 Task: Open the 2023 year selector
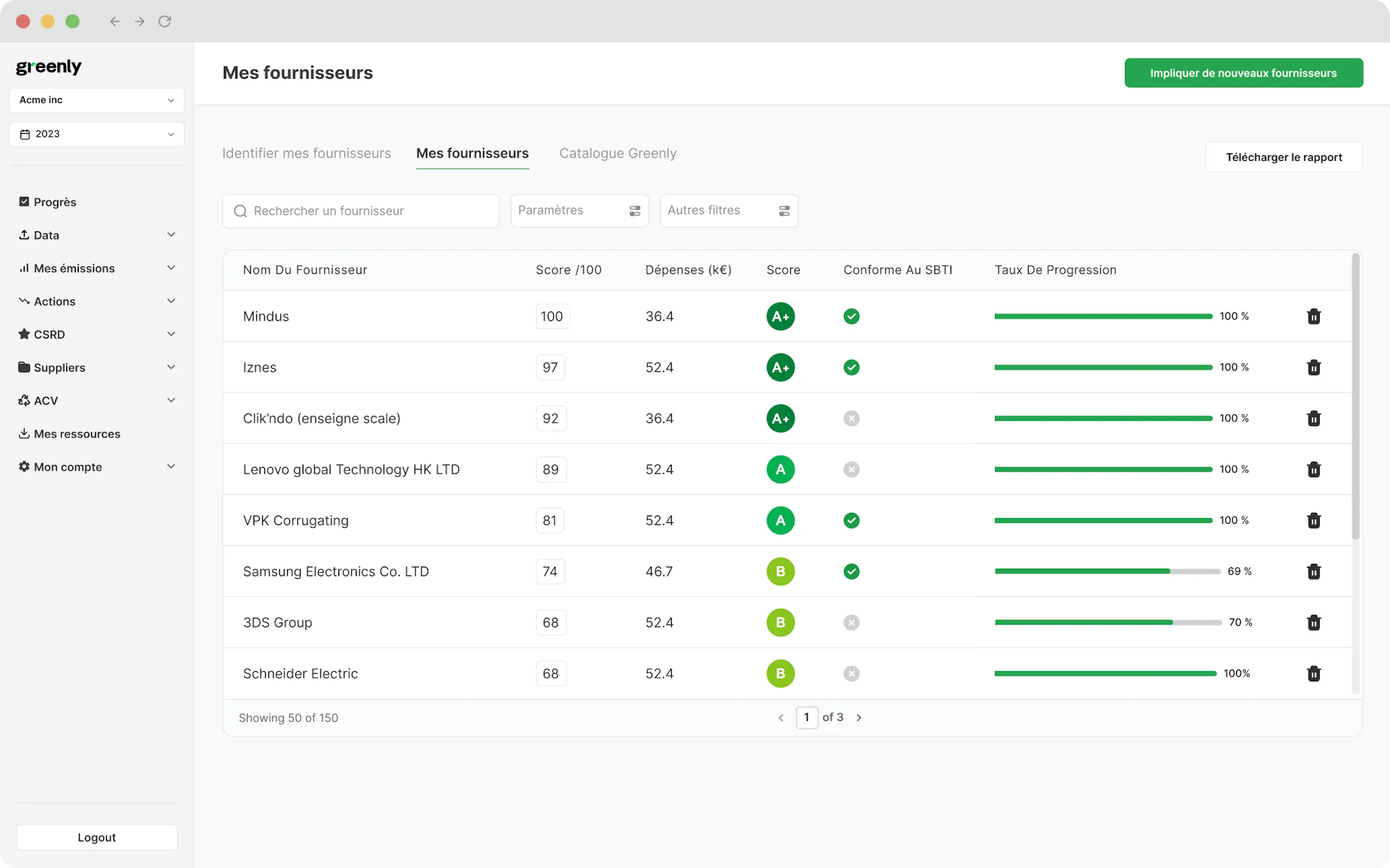click(97, 134)
